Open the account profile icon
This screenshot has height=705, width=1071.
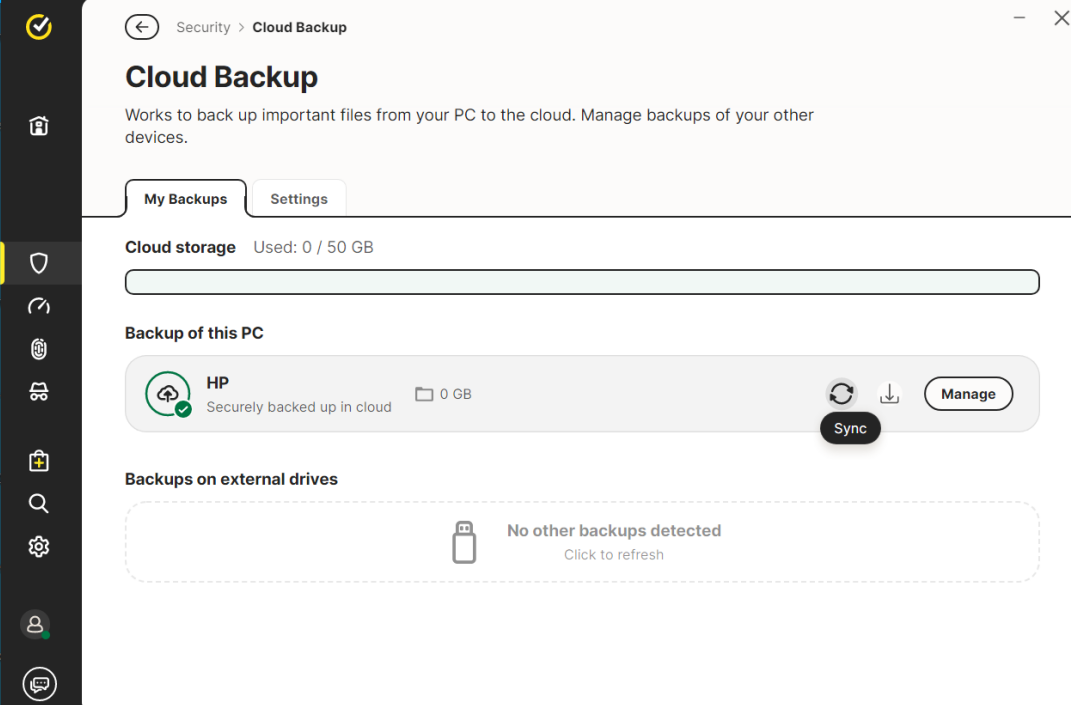click(36, 624)
